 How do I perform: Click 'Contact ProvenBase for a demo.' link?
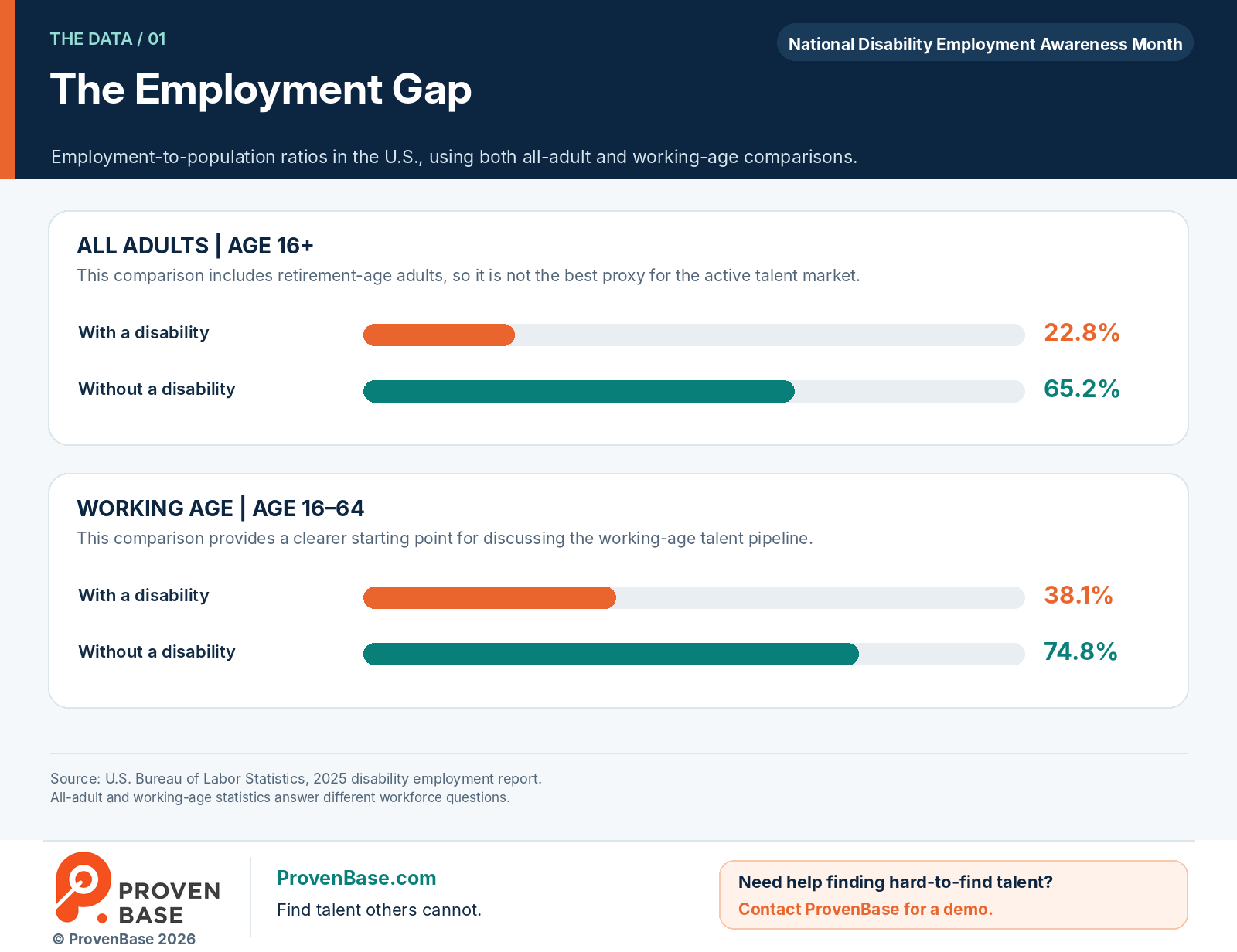point(865,909)
